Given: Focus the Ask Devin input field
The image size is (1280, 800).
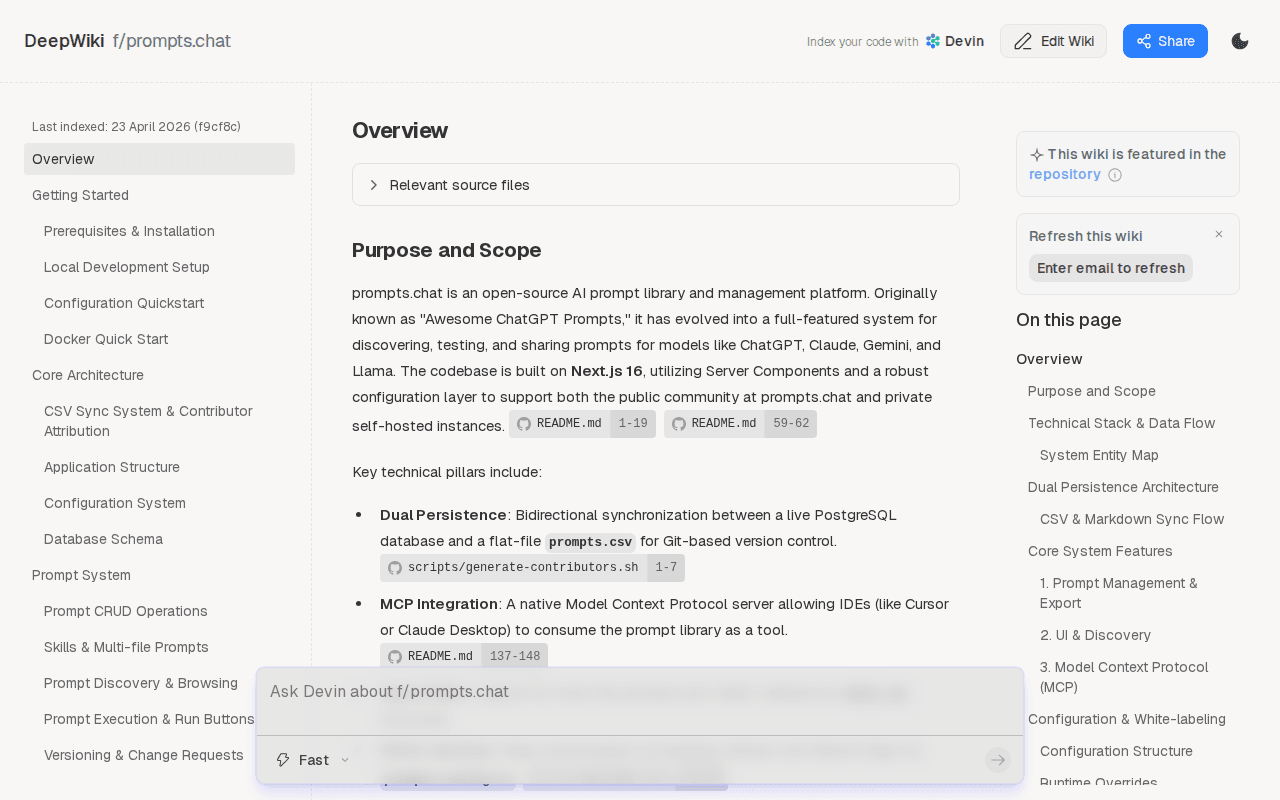Looking at the screenshot, I should pyautogui.click(x=640, y=692).
